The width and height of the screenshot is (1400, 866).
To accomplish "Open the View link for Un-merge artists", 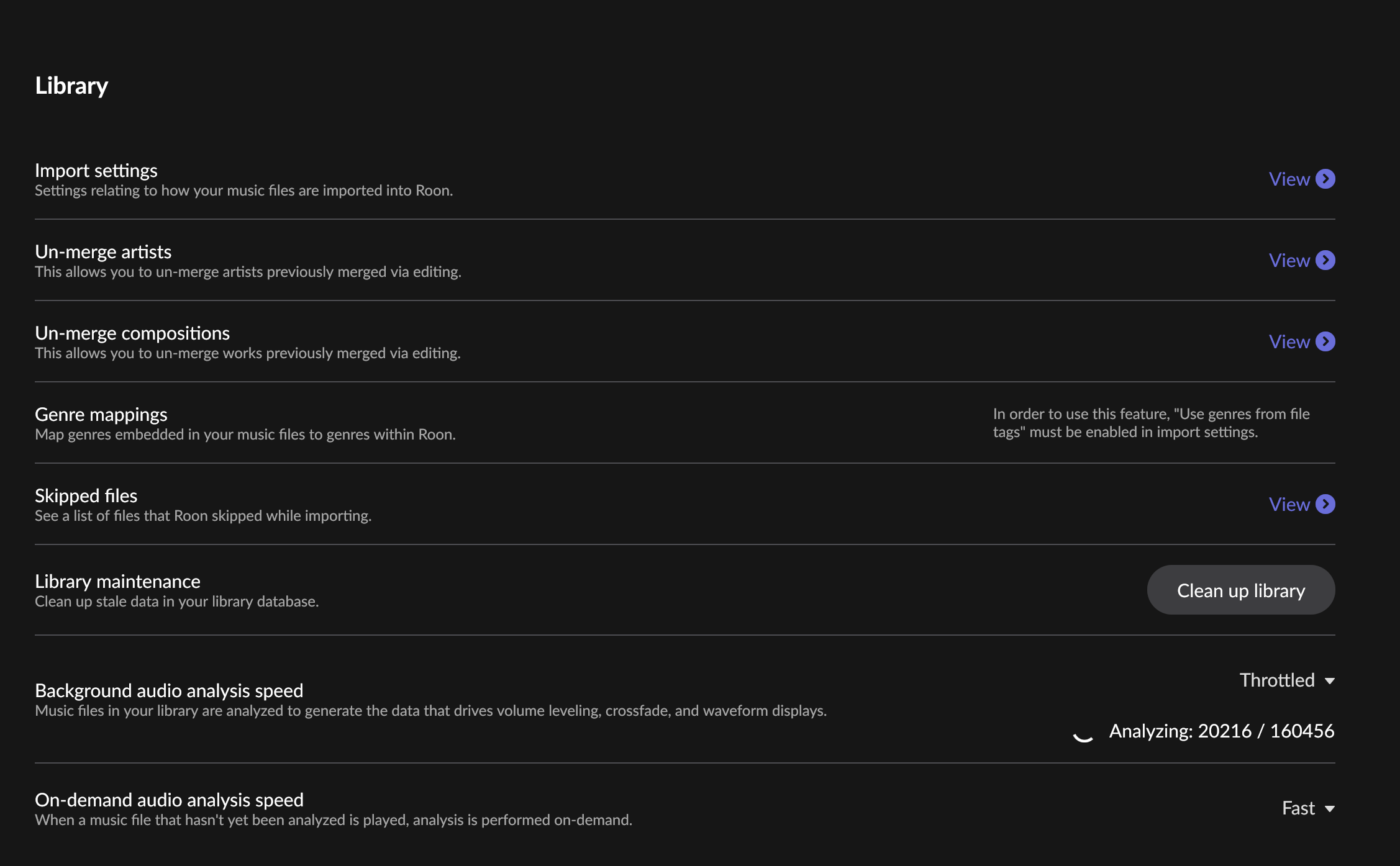I will [1289, 261].
